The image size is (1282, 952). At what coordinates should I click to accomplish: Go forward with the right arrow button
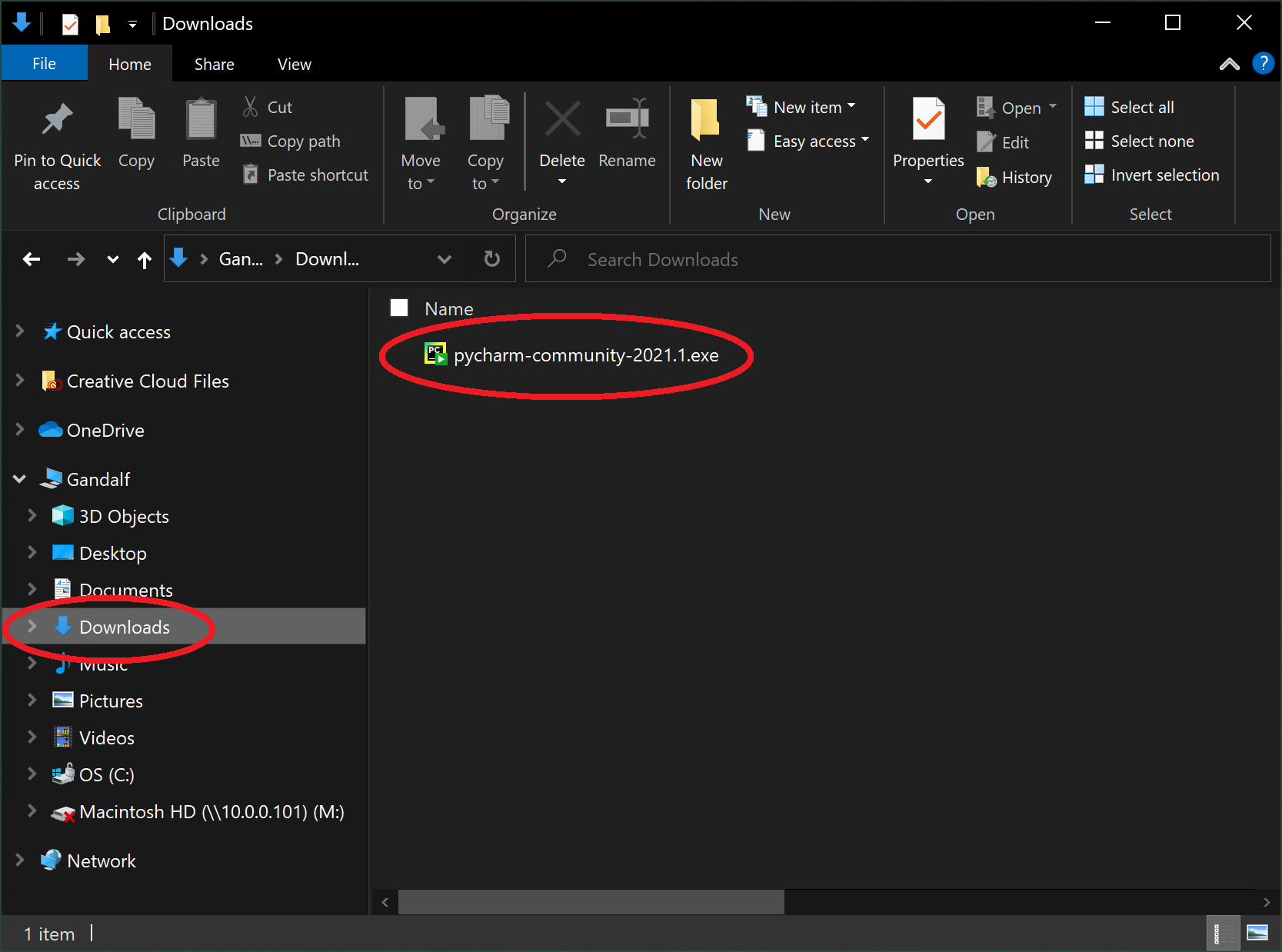[x=75, y=259]
